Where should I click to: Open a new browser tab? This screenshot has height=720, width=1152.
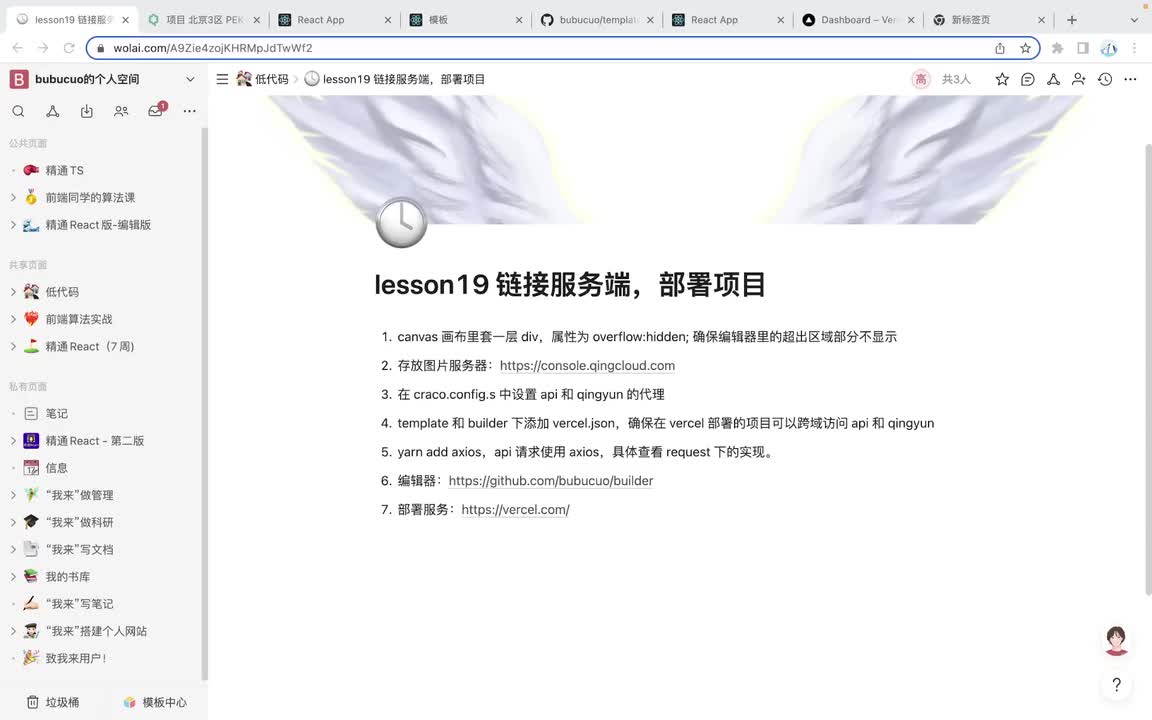pos(1072,20)
